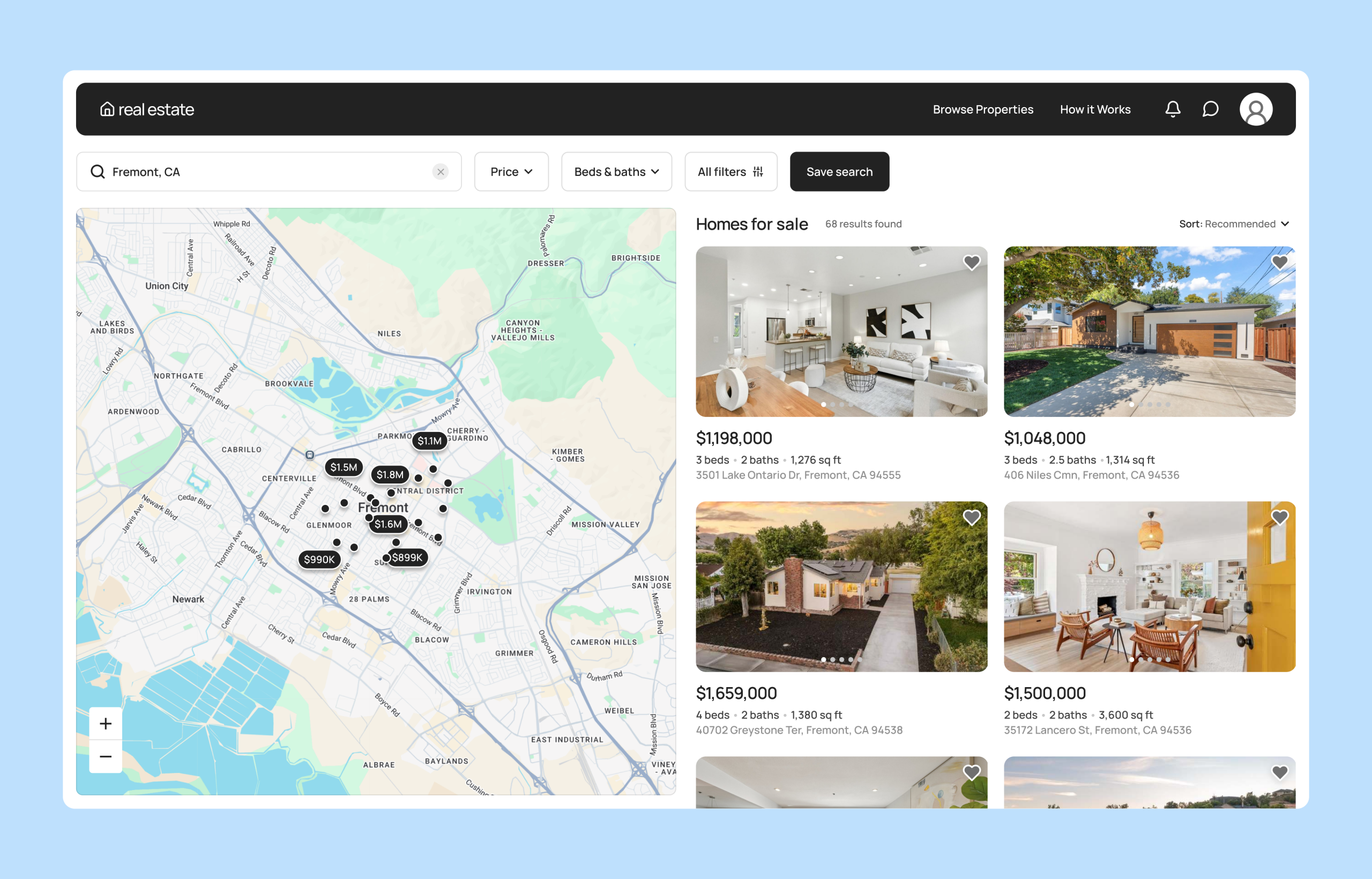Click the Fremont, CA search field

[263, 172]
